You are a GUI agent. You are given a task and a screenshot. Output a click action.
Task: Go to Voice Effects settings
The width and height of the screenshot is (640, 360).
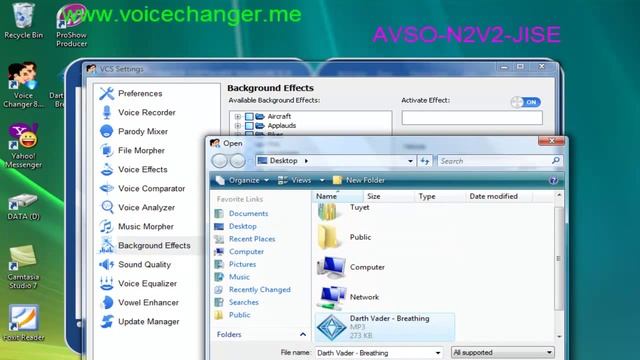coord(133,169)
